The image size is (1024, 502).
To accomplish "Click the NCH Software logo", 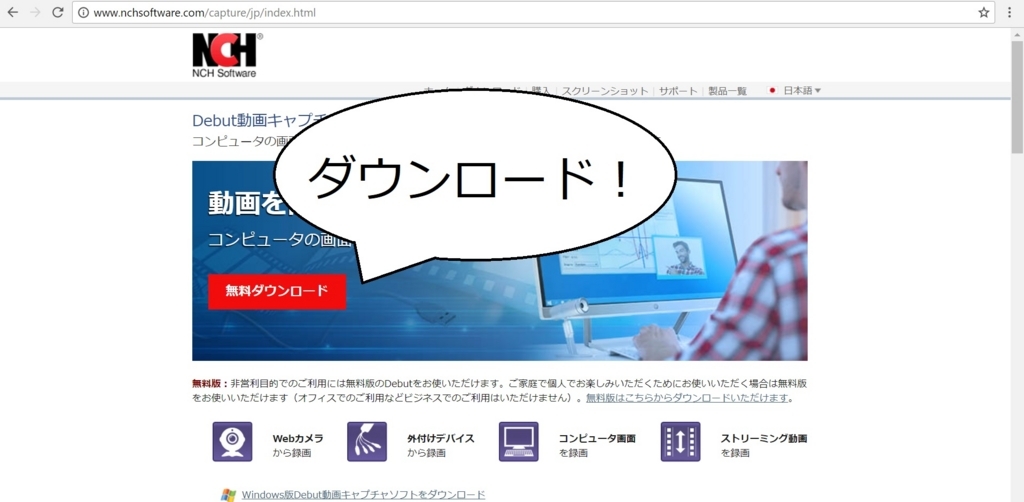I will click(x=227, y=55).
